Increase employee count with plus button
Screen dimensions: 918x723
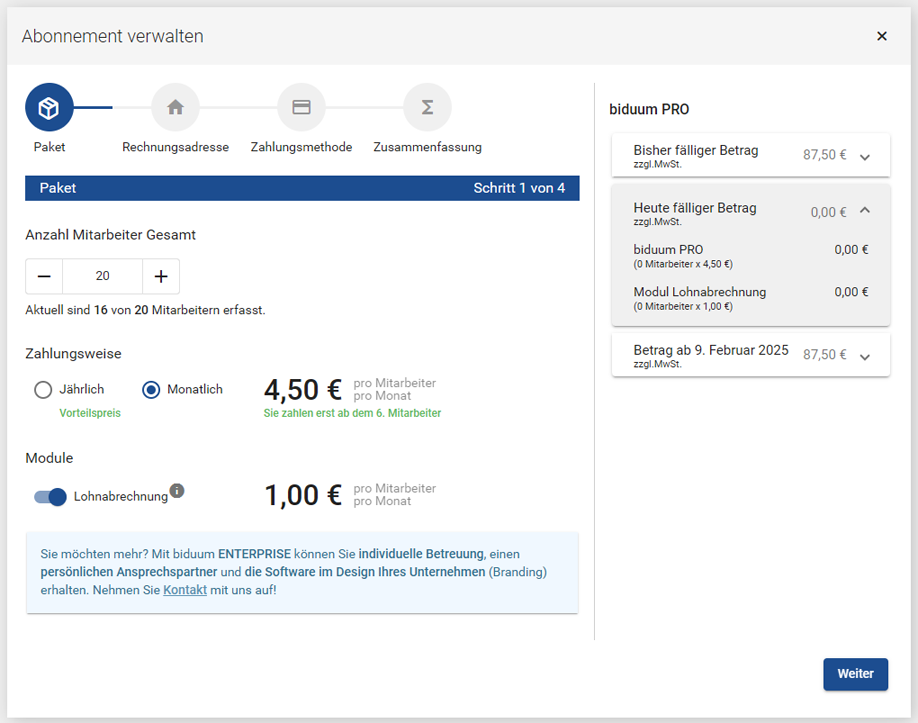point(158,276)
